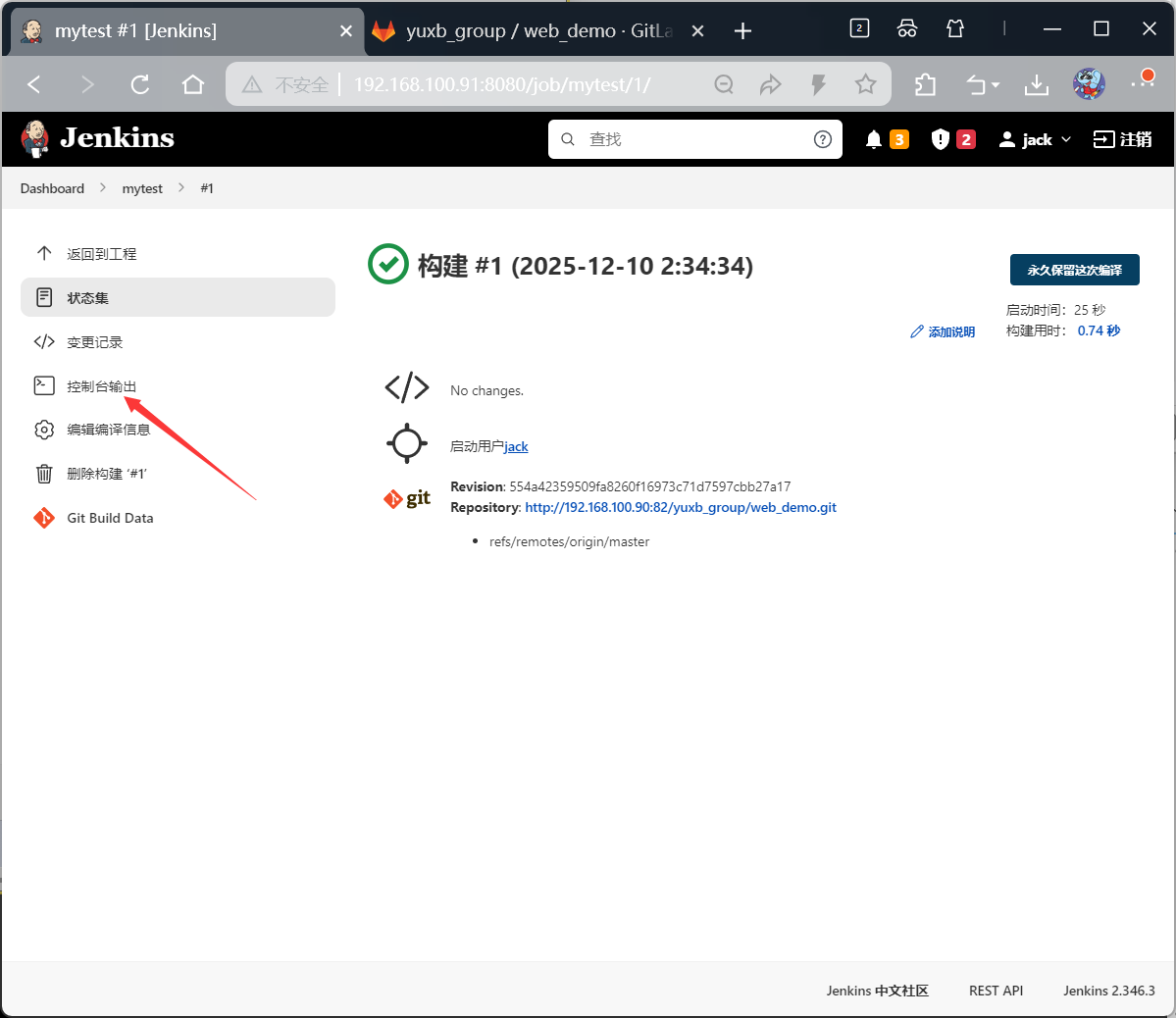Click the browser forward arrow
Screen dimensions: 1176x1018
point(87,84)
